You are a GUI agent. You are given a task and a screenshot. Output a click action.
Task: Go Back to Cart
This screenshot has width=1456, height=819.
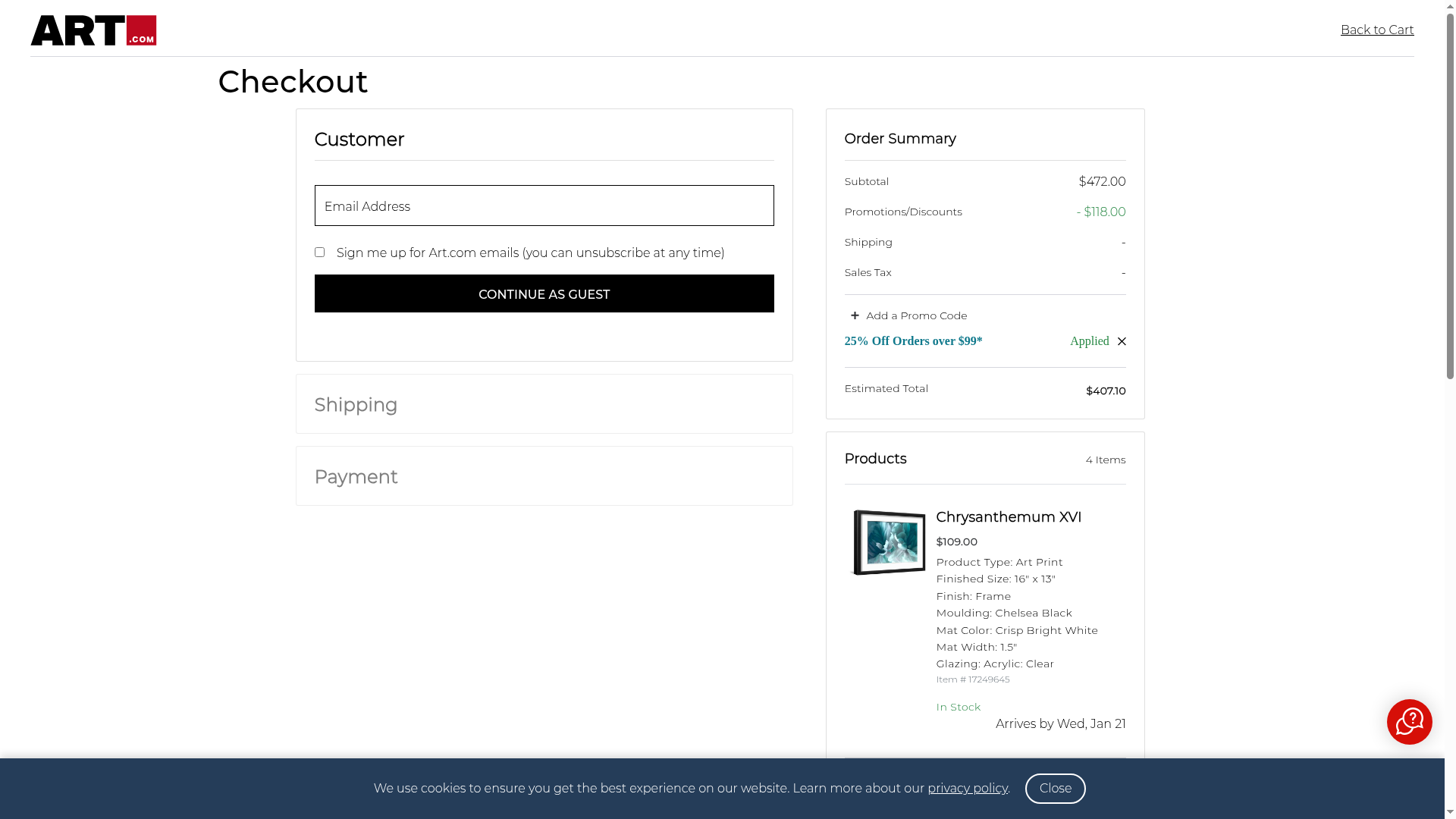pos(1376,30)
